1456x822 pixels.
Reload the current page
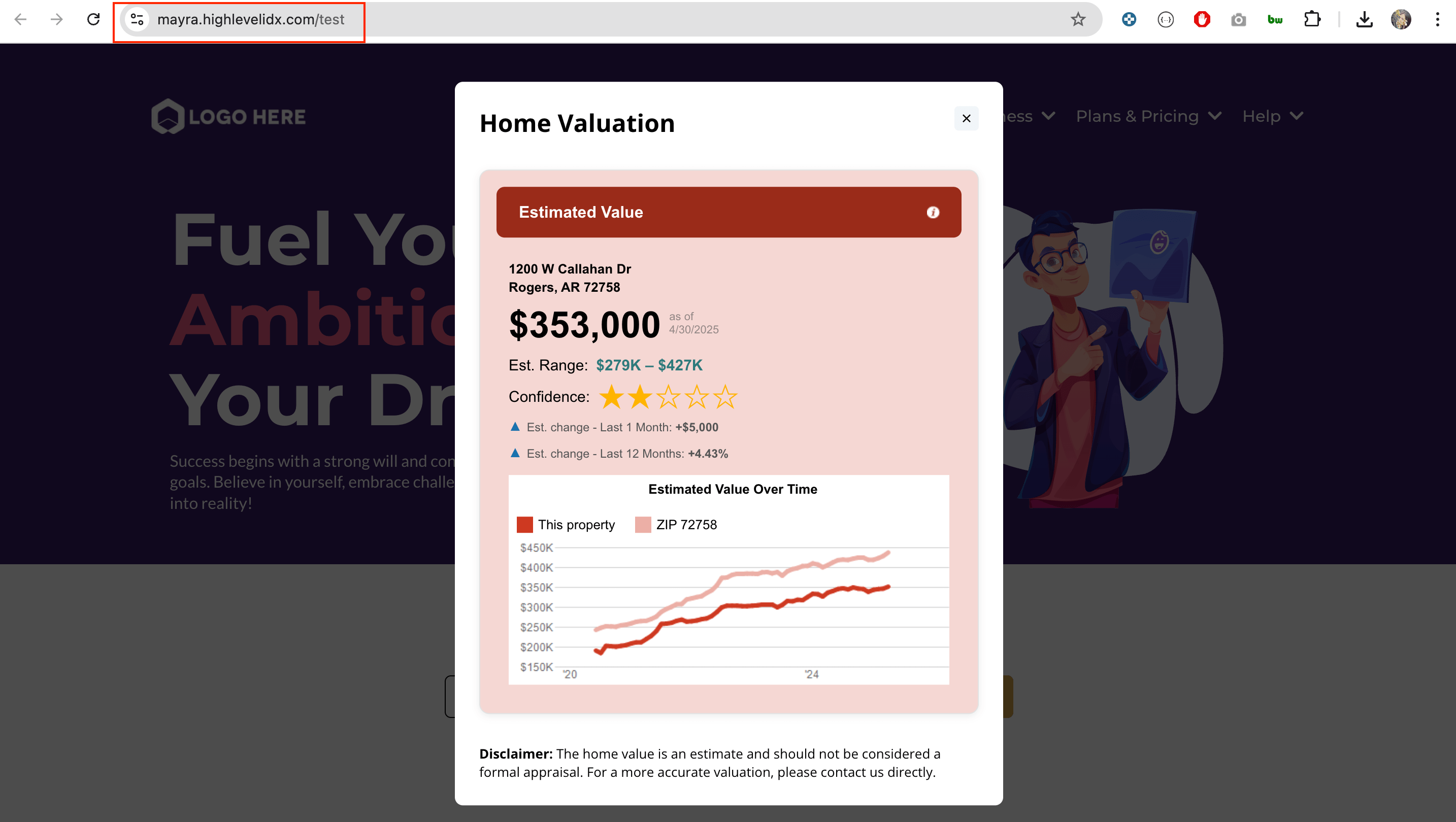(93, 19)
